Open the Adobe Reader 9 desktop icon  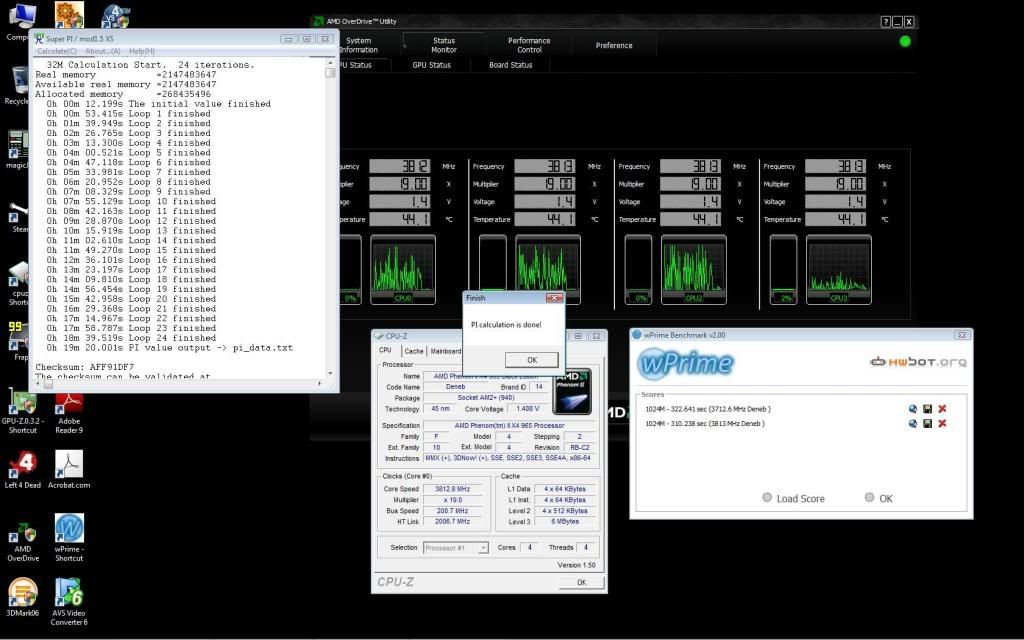[69, 410]
